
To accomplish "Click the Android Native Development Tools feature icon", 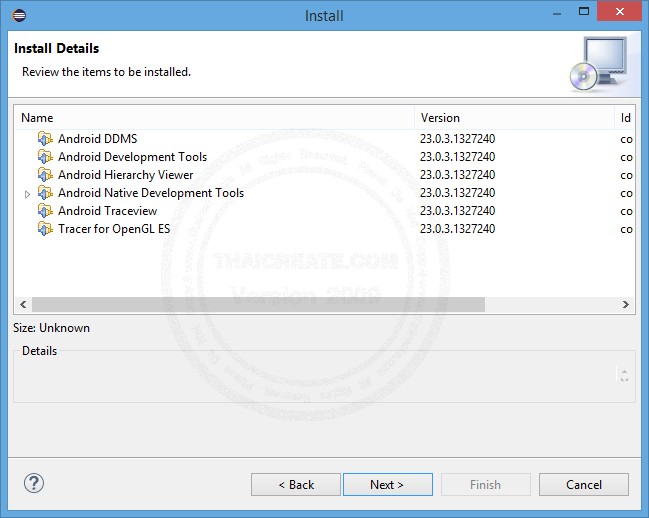I will 45,193.
